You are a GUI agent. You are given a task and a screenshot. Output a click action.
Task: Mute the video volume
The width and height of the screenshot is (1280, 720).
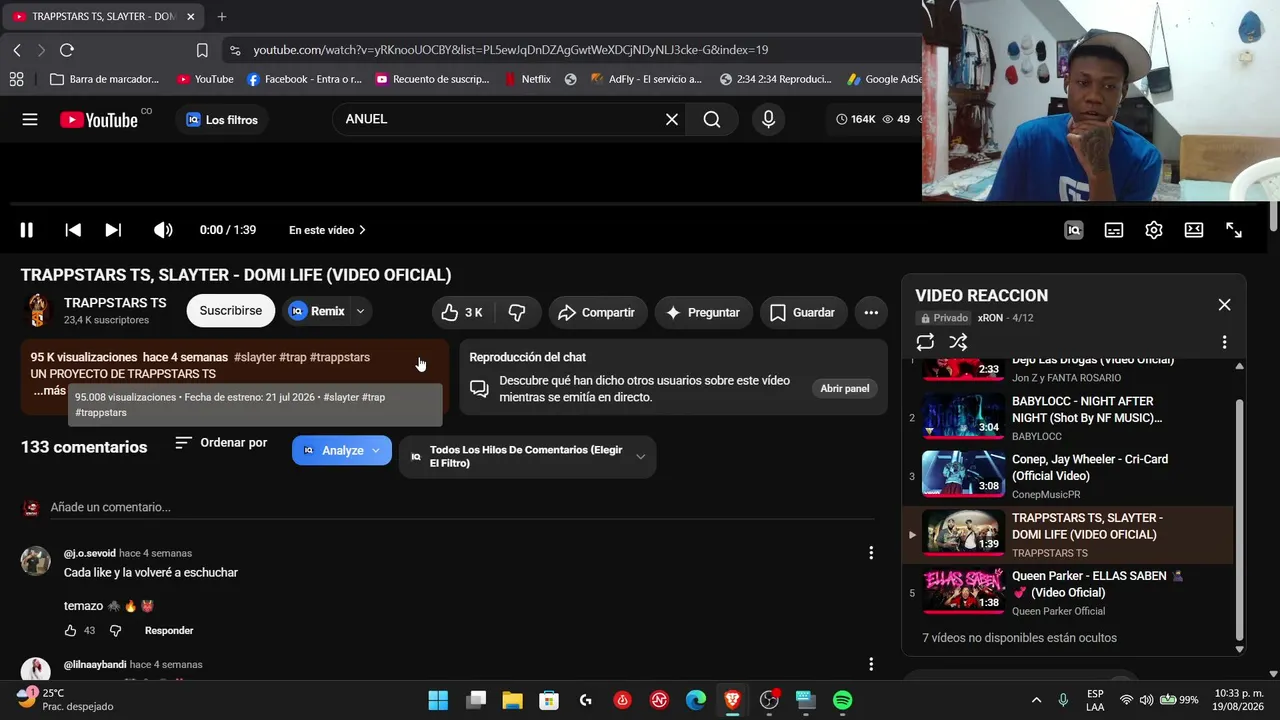pyautogui.click(x=163, y=230)
